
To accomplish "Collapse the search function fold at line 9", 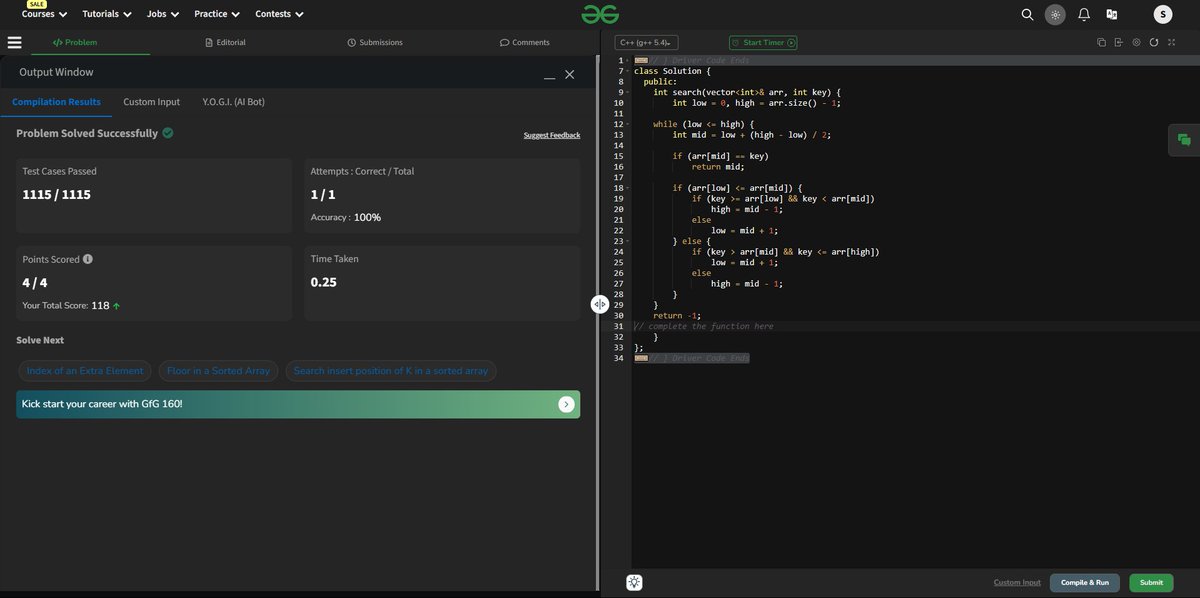I will point(627,92).
